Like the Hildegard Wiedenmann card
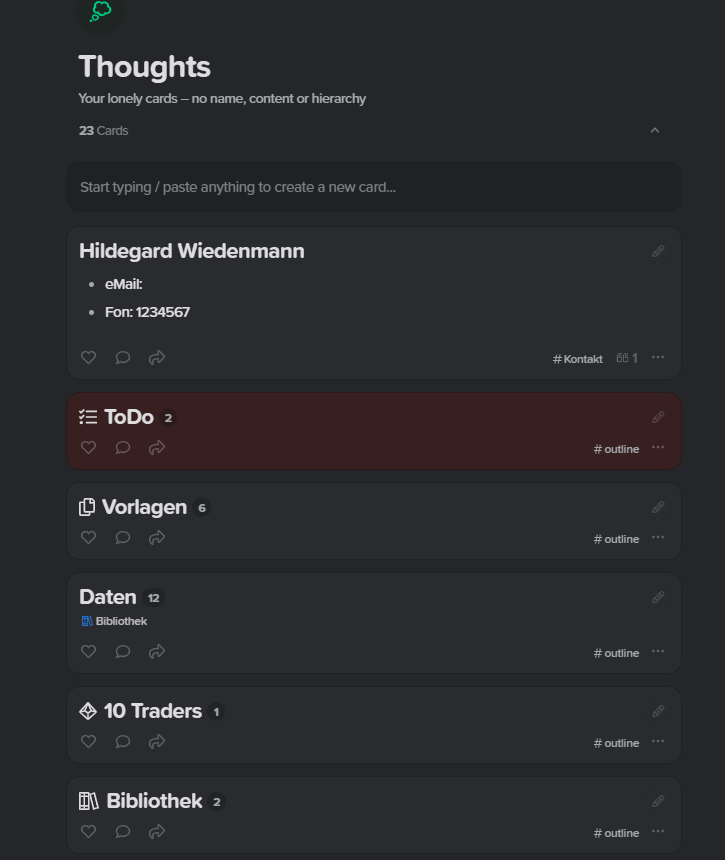Image resolution: width=725 pixels, height=860 pixels. (88, 357)
